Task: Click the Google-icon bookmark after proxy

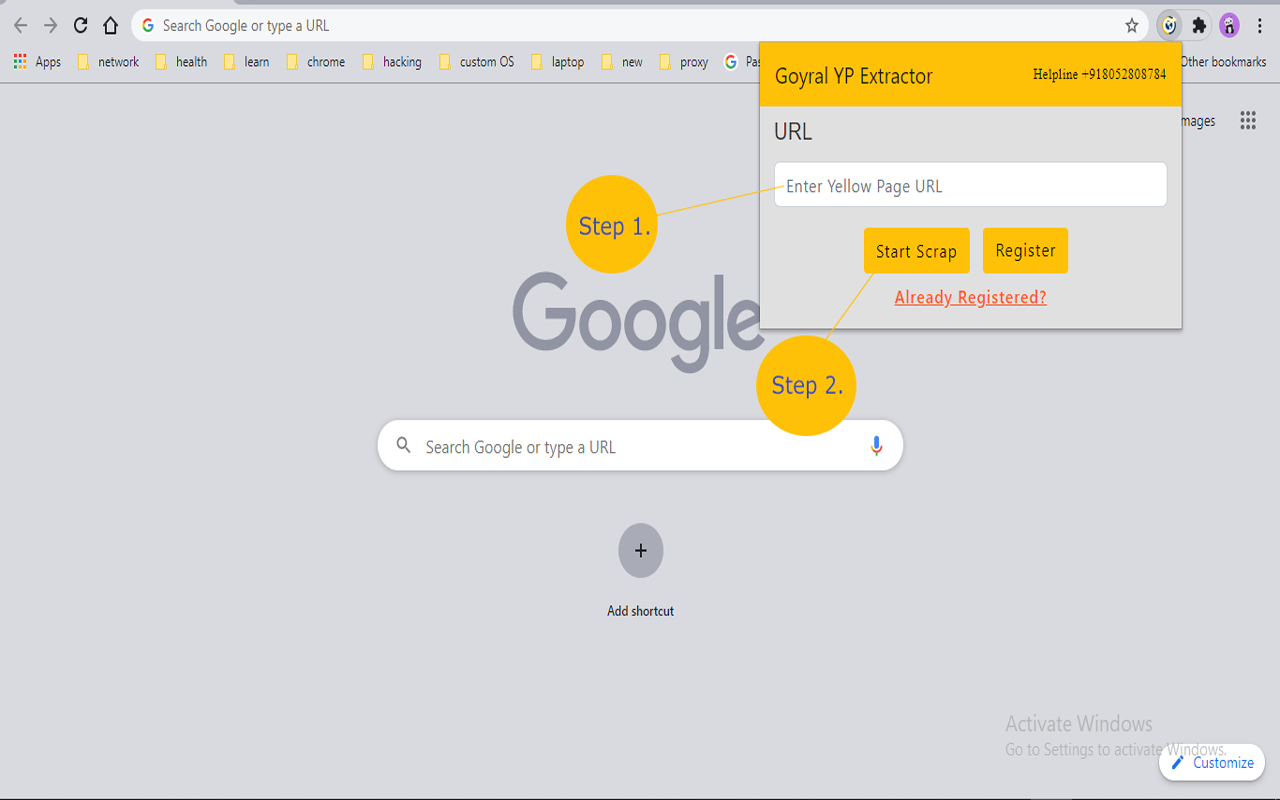Action: (x=741, y=62)
